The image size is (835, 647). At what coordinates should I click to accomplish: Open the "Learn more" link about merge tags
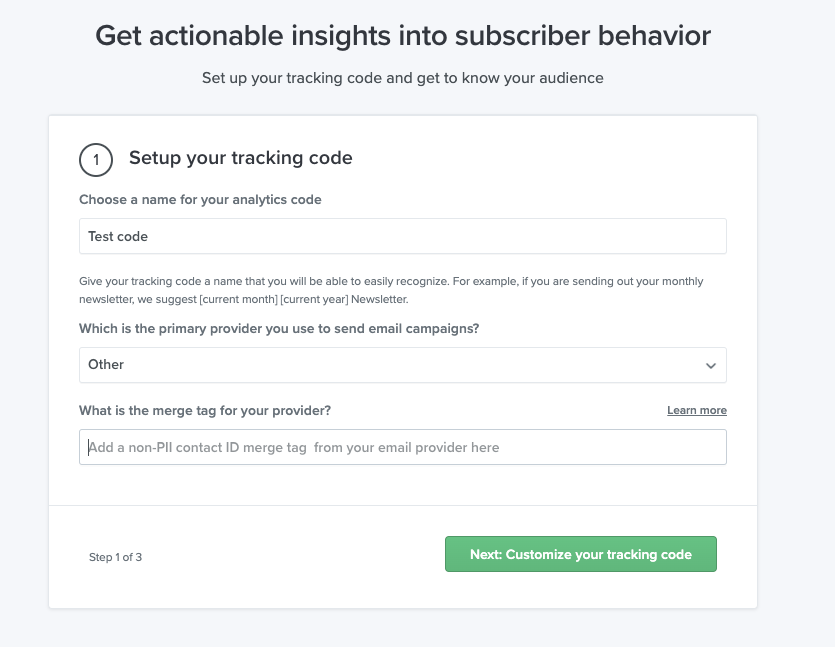(696, 410)
